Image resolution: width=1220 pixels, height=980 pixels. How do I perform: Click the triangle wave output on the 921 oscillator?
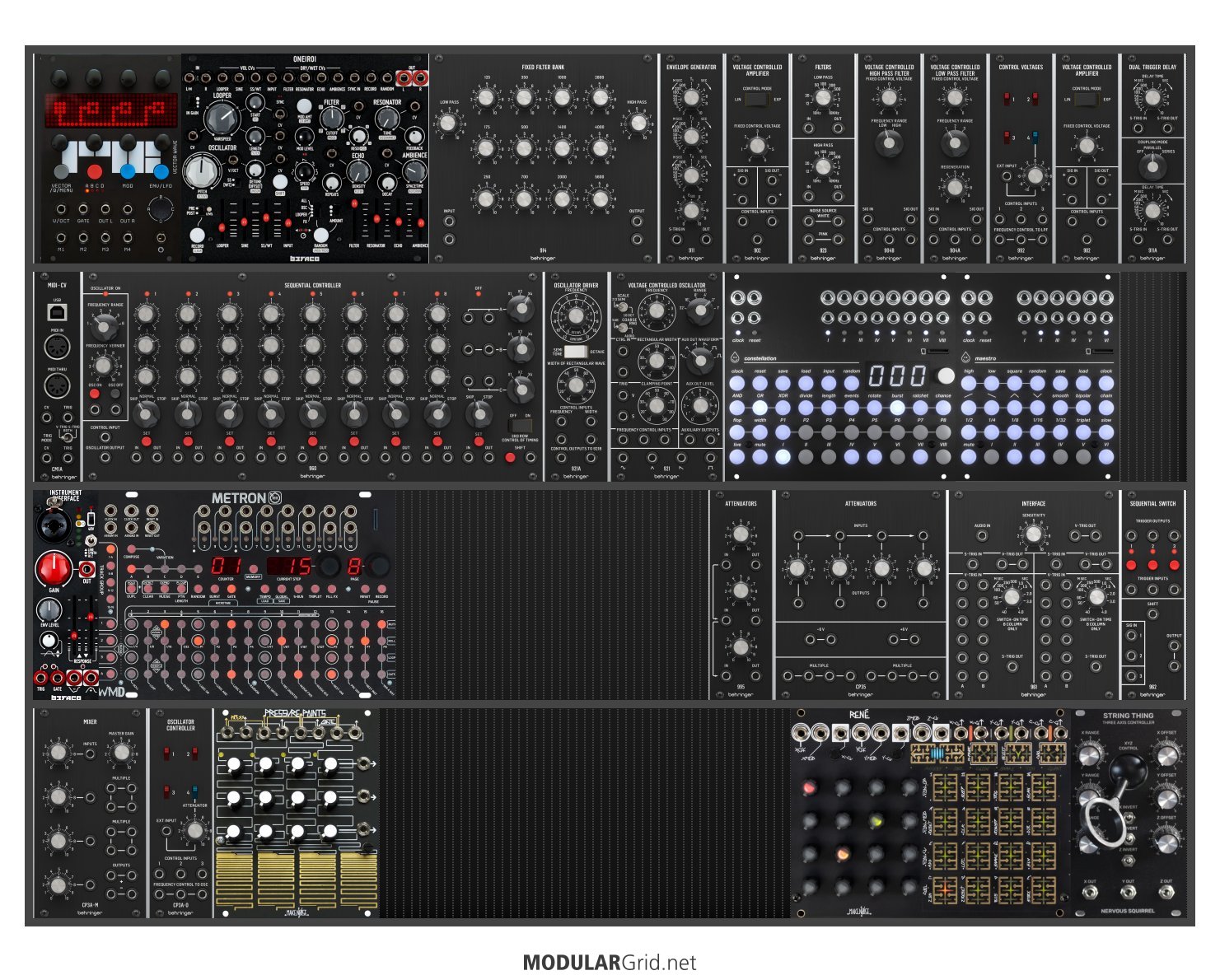[652, 458]
